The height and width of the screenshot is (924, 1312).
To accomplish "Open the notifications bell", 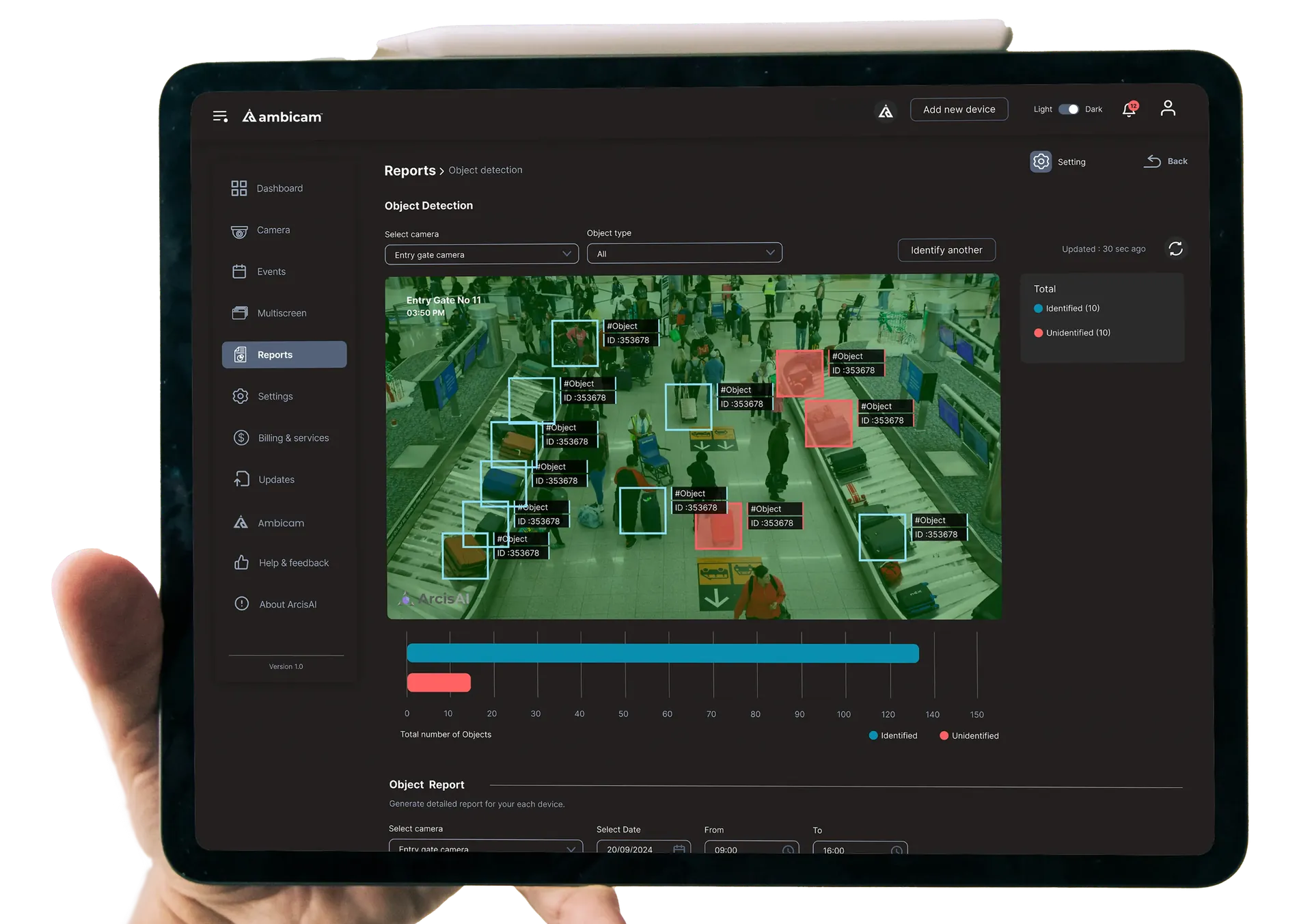I will coord(1130,109).
